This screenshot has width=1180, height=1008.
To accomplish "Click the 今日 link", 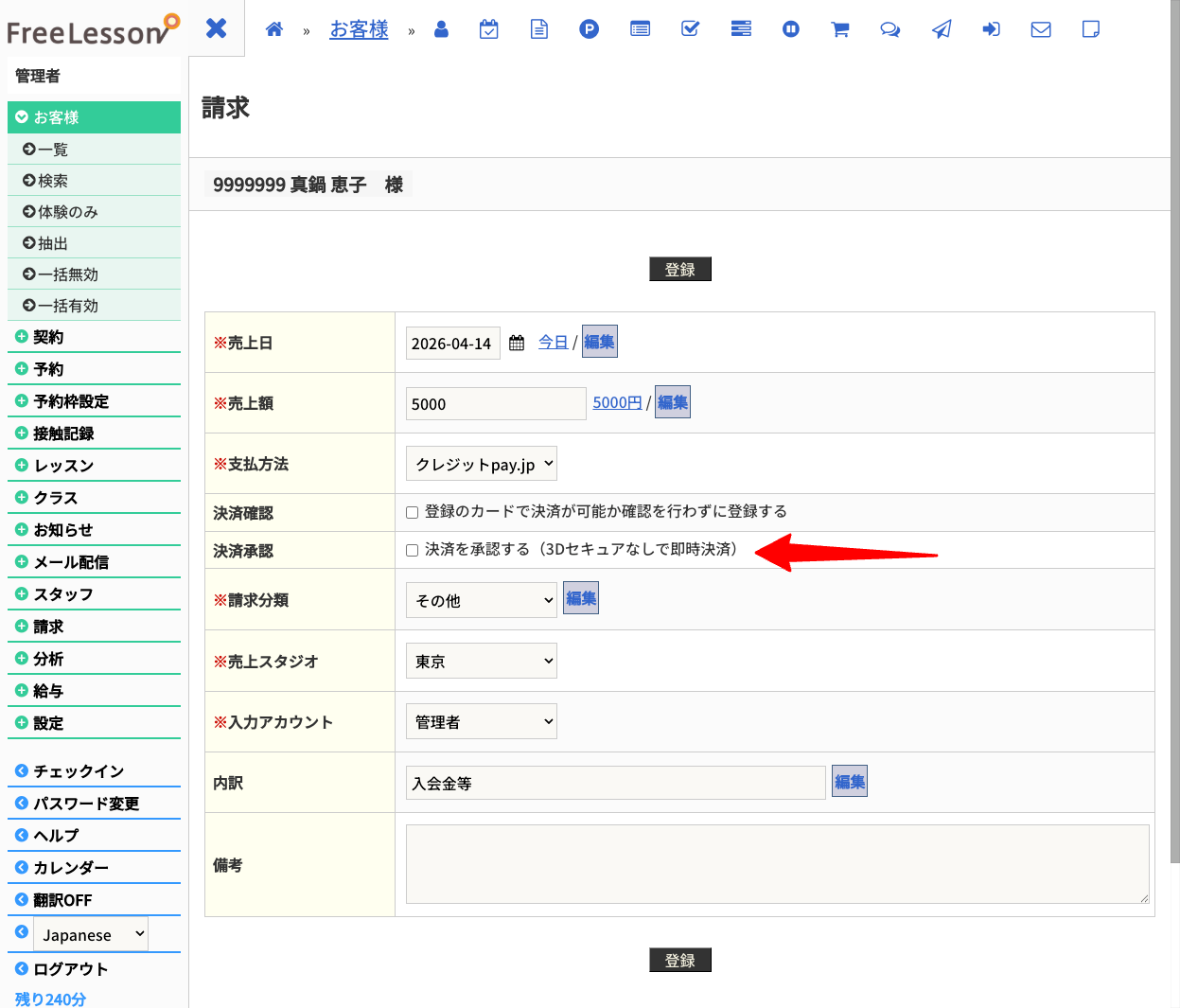I will tap(553, 343).
